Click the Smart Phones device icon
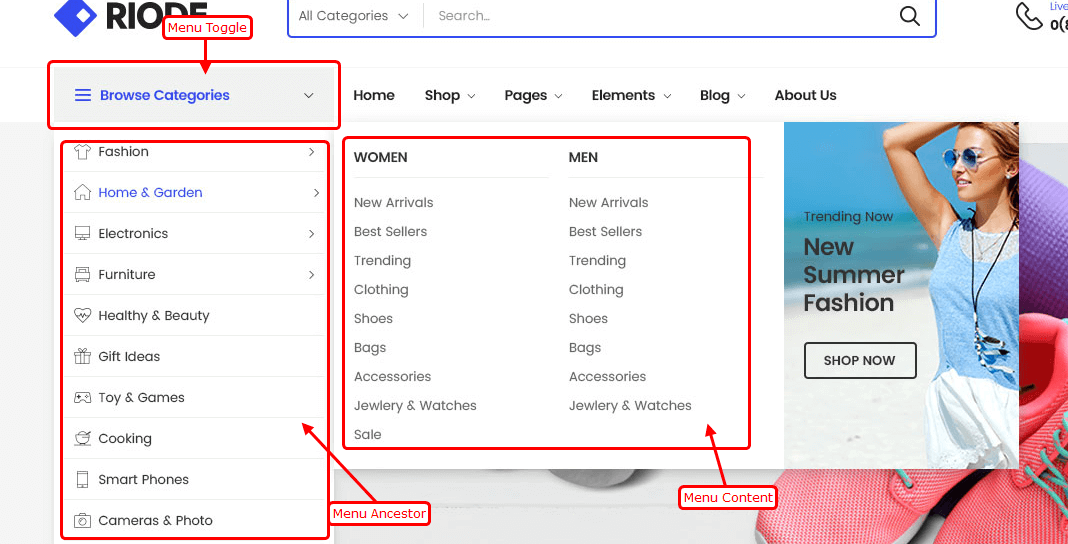 (x=82, y=480)
